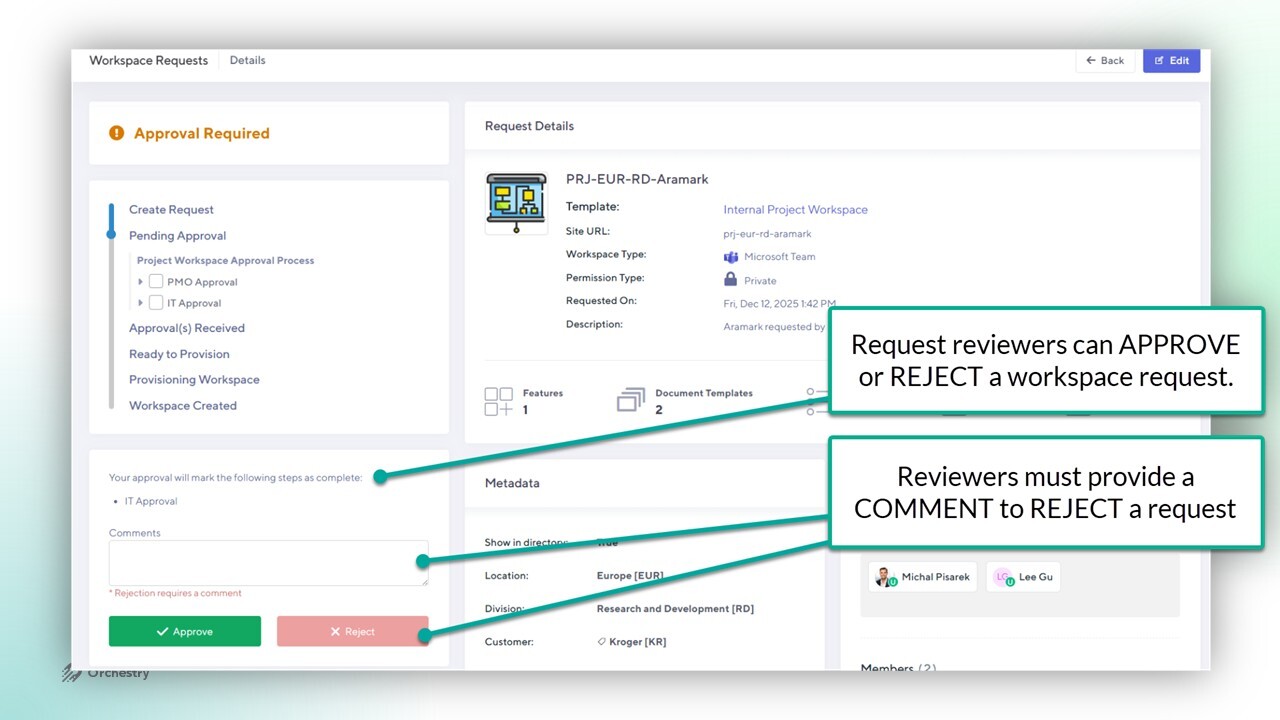Select the Create Request step
Viewport: 1280px width, 720px height.
pos(171,210)
